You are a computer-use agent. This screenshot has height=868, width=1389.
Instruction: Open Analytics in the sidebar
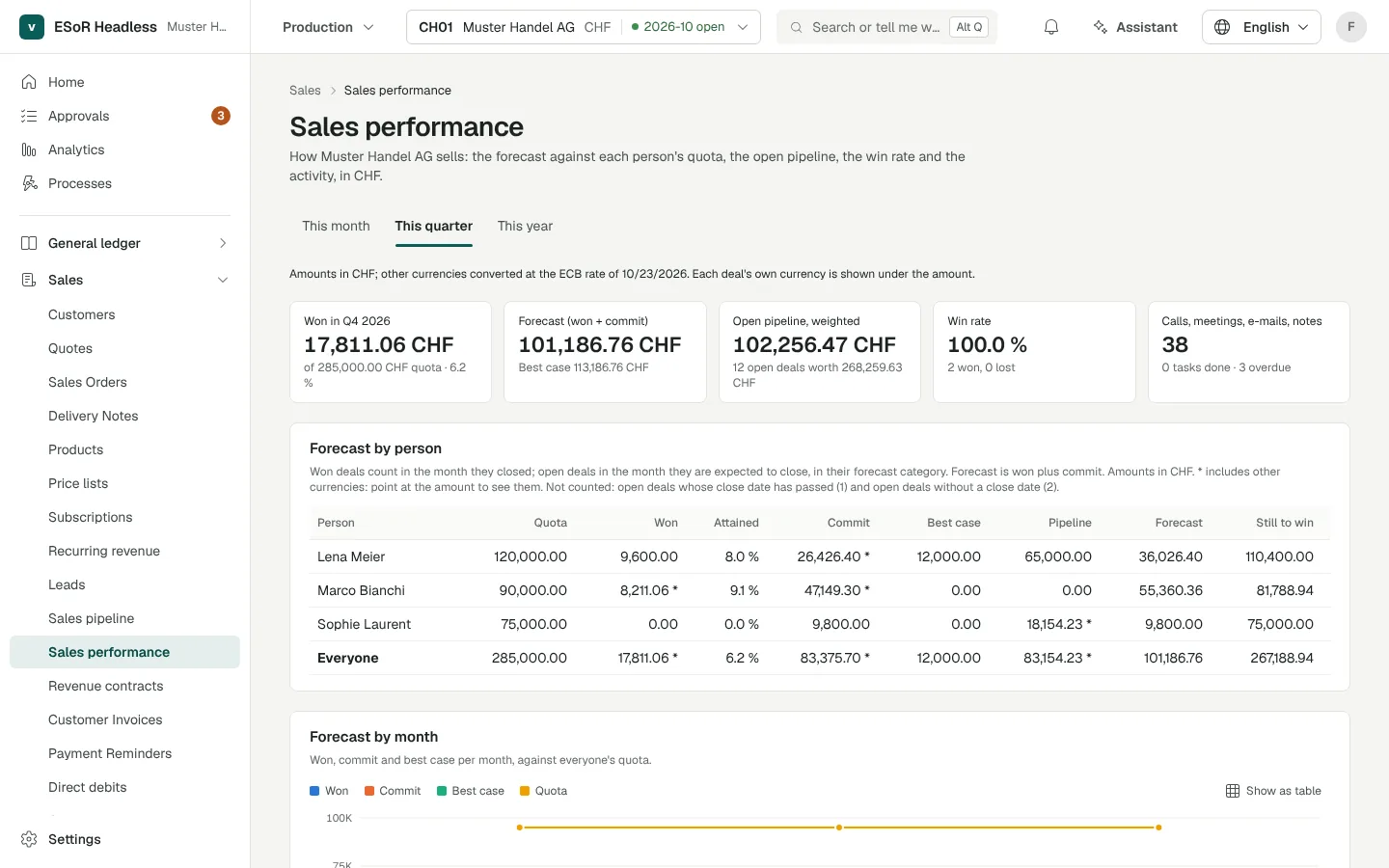[x=124, y=149]
